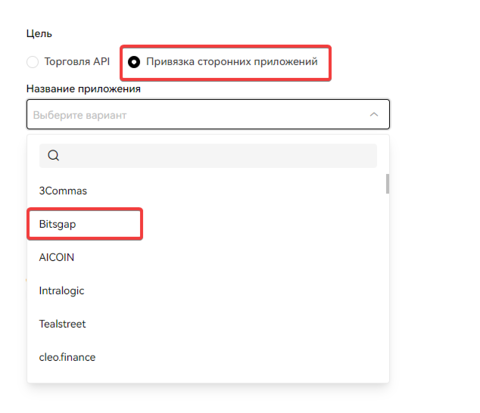Click the scrollbar track below the thumb

pos(387,283)
